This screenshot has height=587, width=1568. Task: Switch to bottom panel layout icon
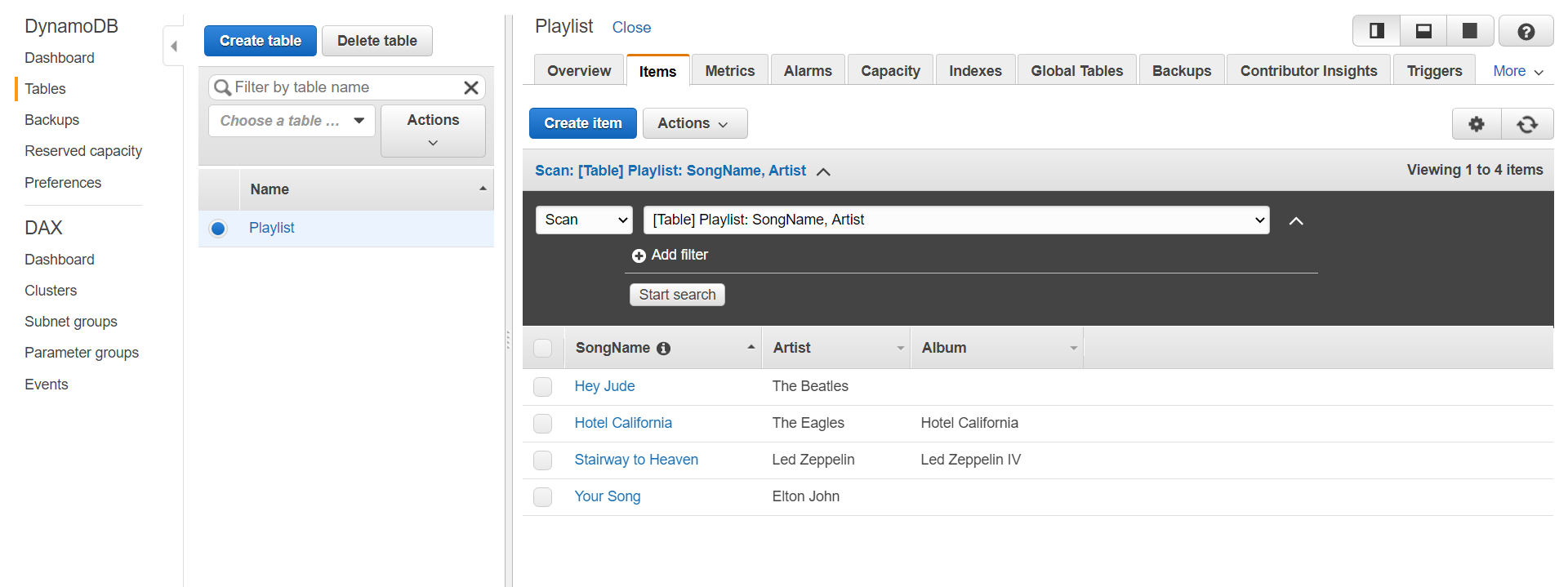click(x=1423, y=31)
